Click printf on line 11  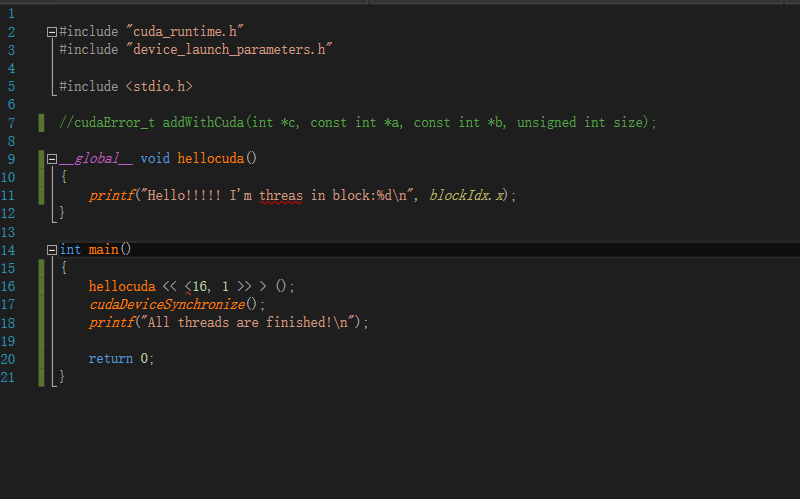pos(111,195)
